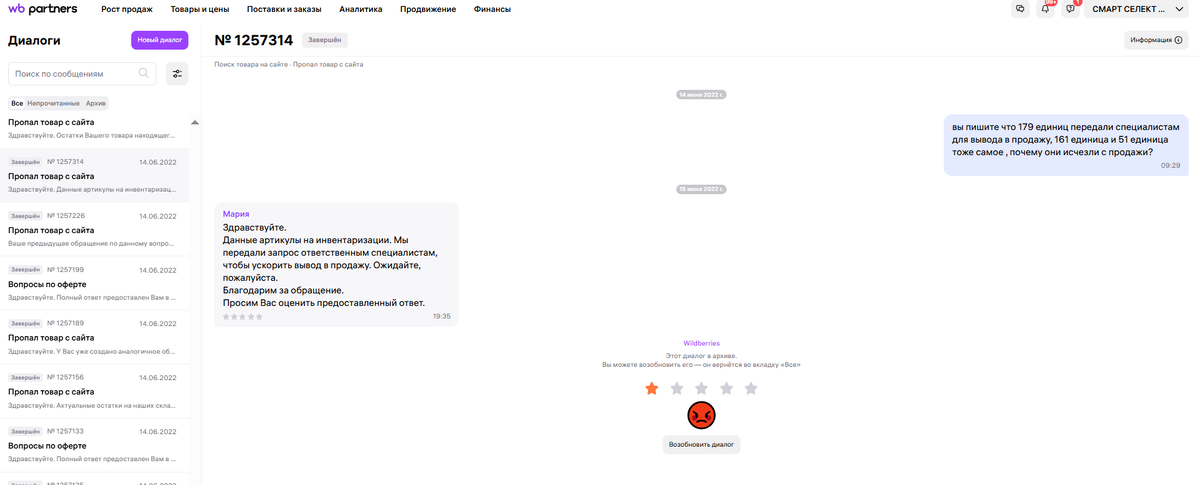Click the Возобновить диалог button
This screenshot has width=1200, height=485.
pos(701,444)
